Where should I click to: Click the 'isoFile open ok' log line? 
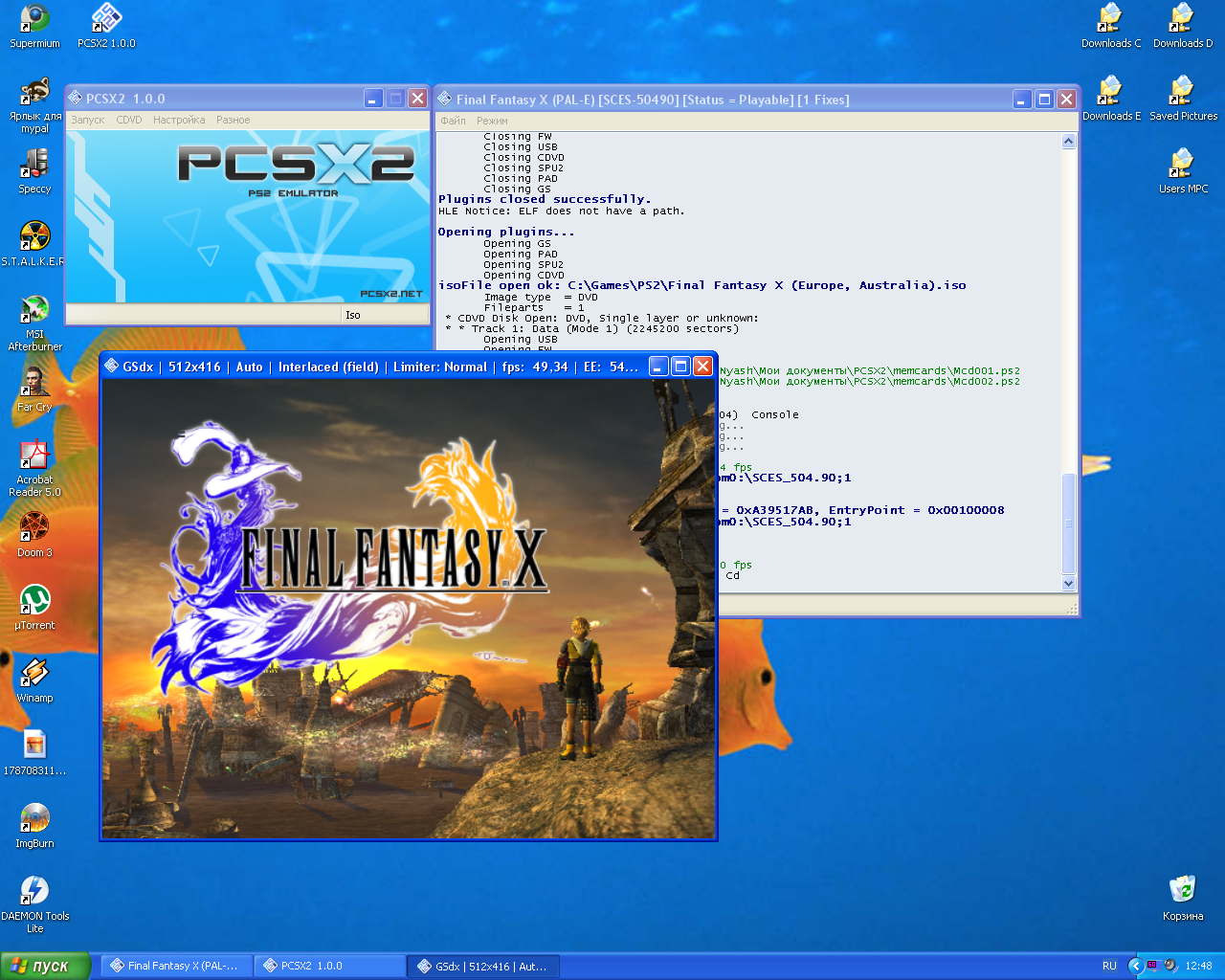[702, 285]
